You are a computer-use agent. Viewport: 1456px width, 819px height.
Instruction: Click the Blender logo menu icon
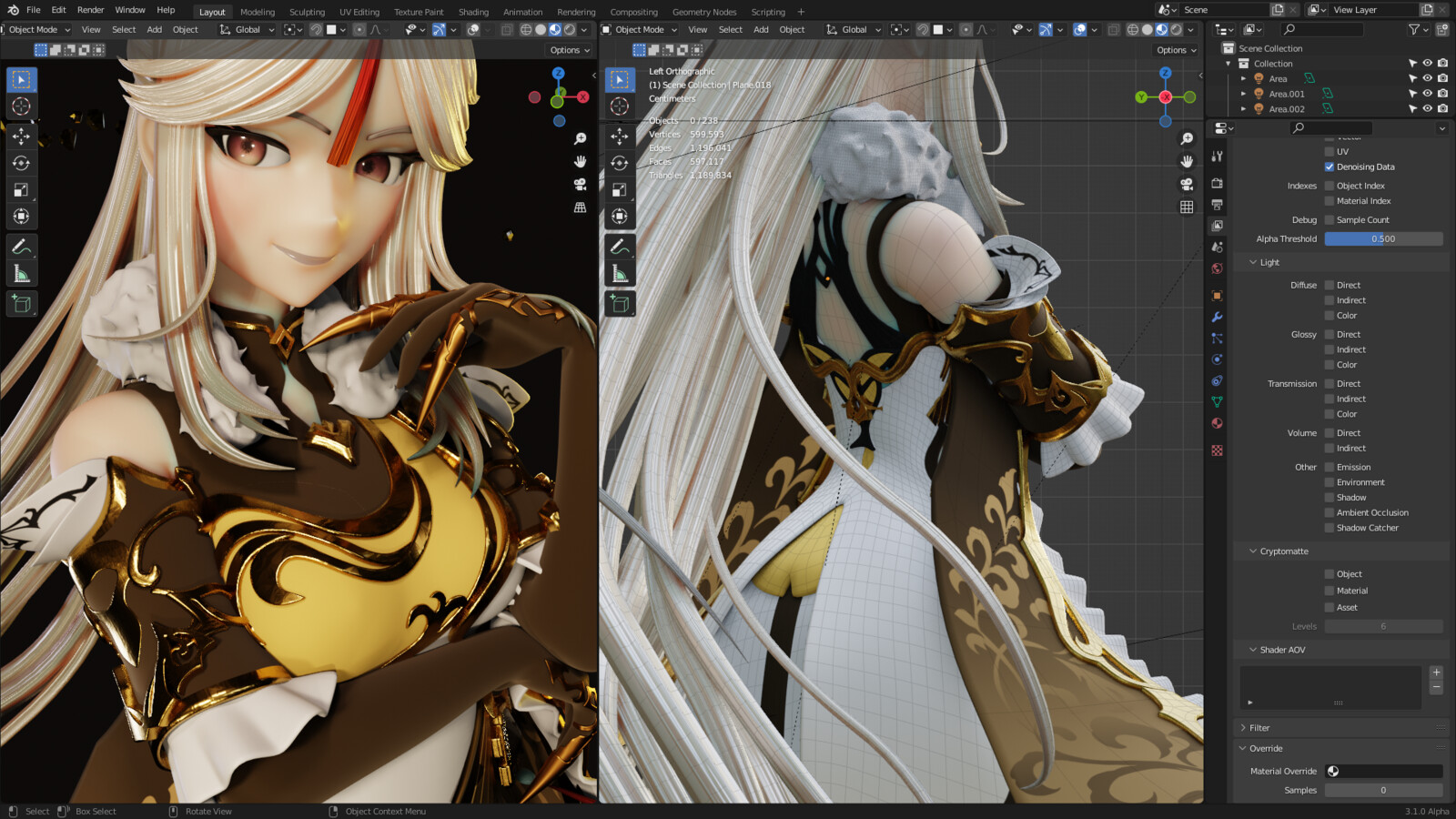click(13, 10)
